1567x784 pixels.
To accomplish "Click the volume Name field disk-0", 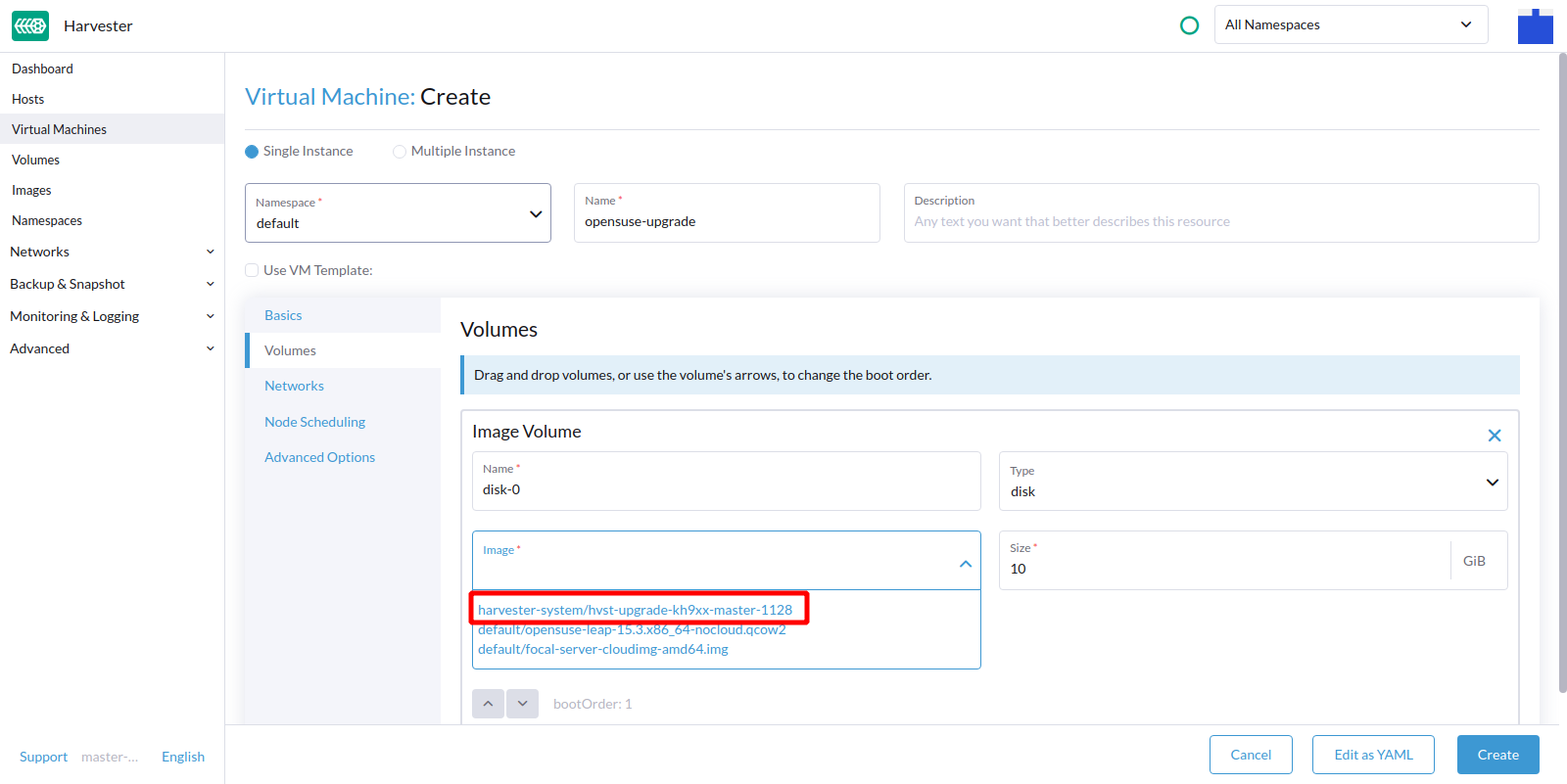I will [727, 481].
